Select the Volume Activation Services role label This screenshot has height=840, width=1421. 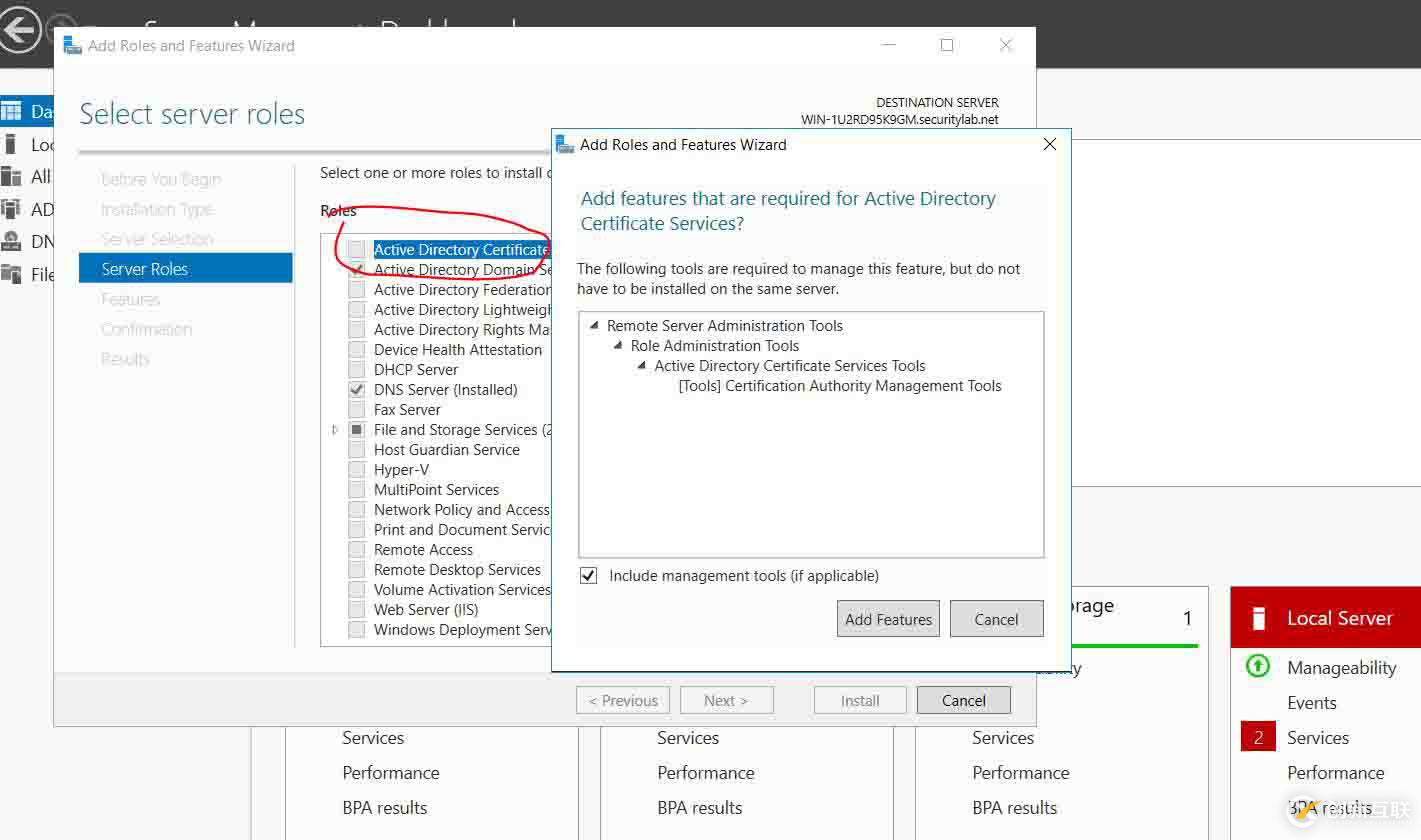462,590
